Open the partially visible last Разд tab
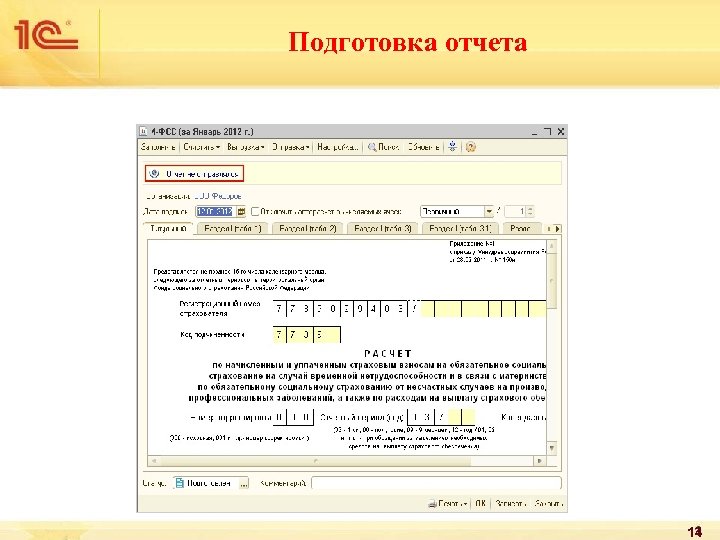Screen dimensions: 720x540 click(x=520, y=229)
